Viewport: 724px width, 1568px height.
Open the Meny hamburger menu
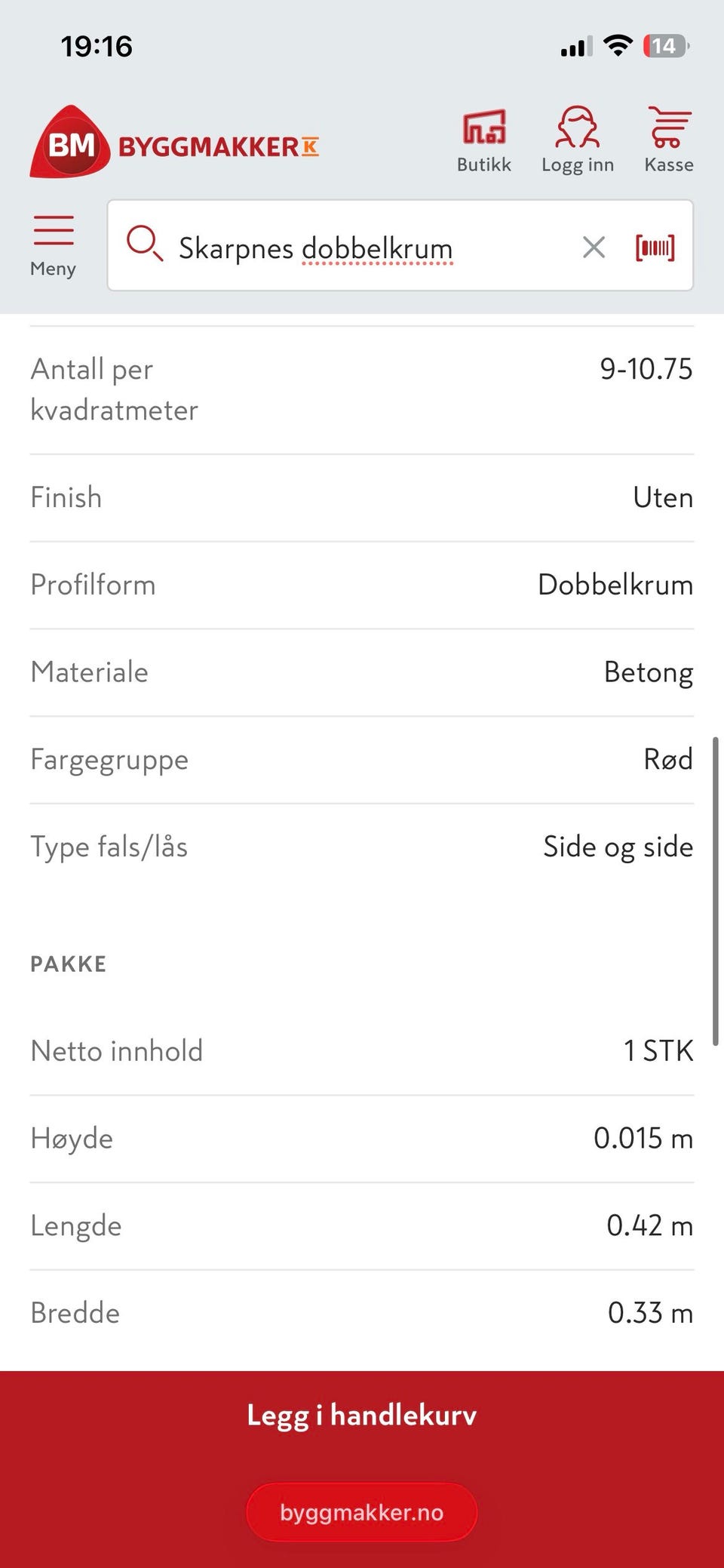(x=54, y=246)
